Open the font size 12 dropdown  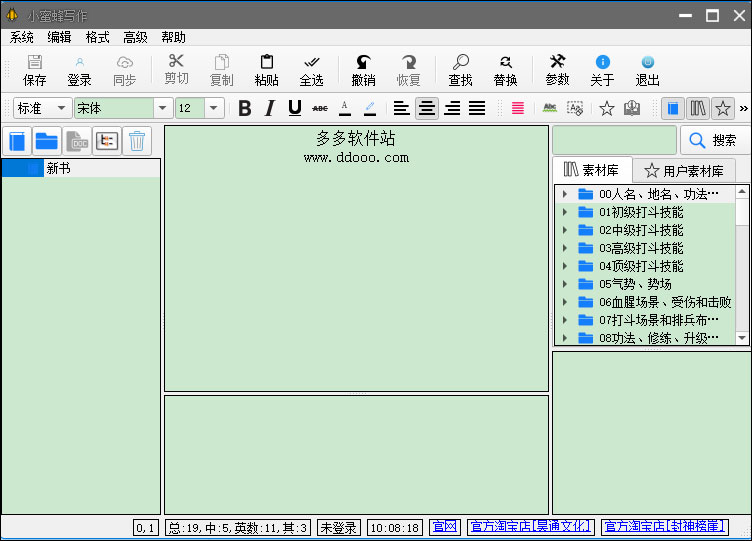click(x=214, y=108)
